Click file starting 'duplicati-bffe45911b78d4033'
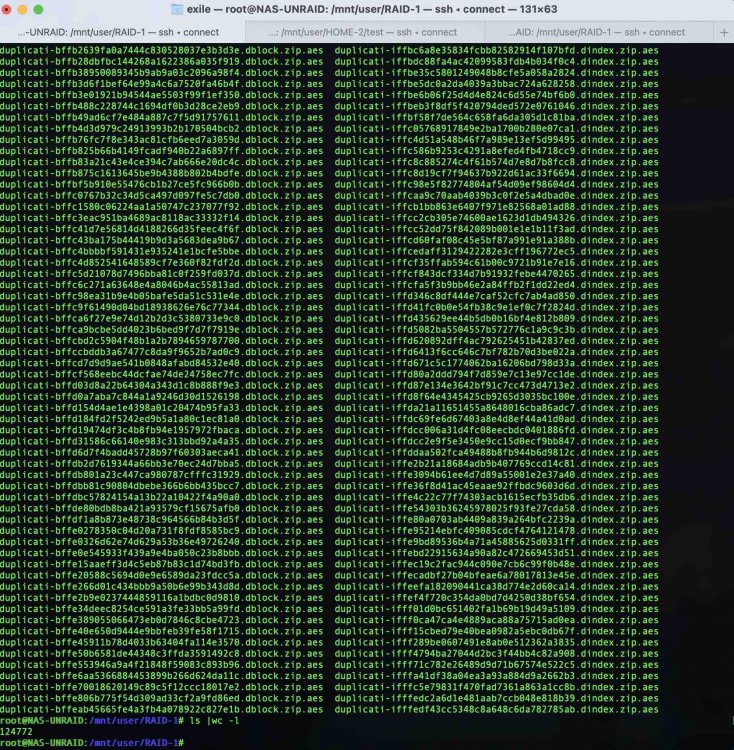 (x=162, y=642)
